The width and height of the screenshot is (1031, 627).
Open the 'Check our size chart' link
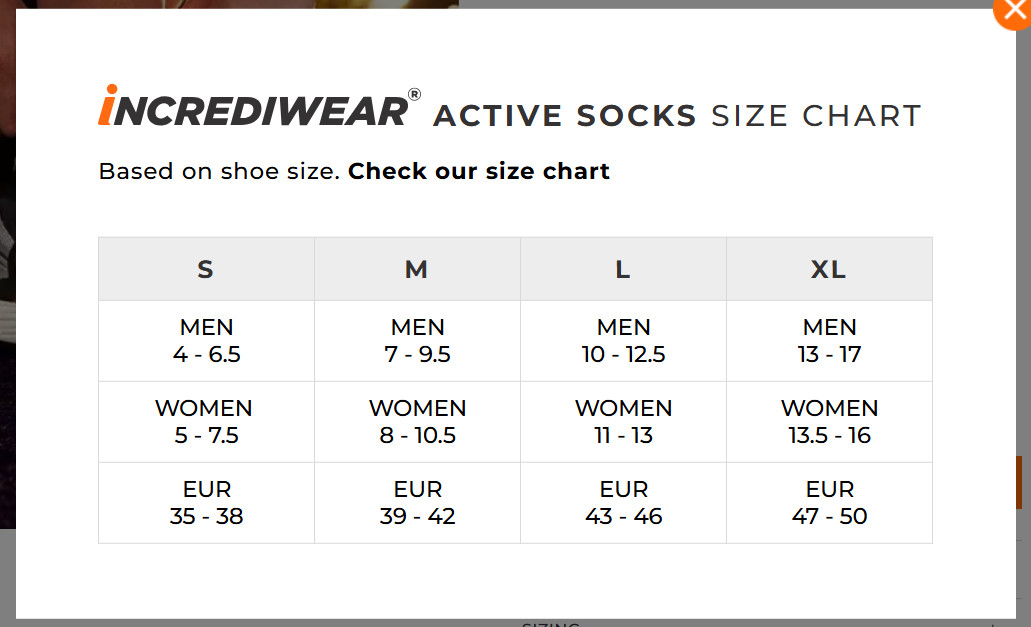[x=479, y=171]
